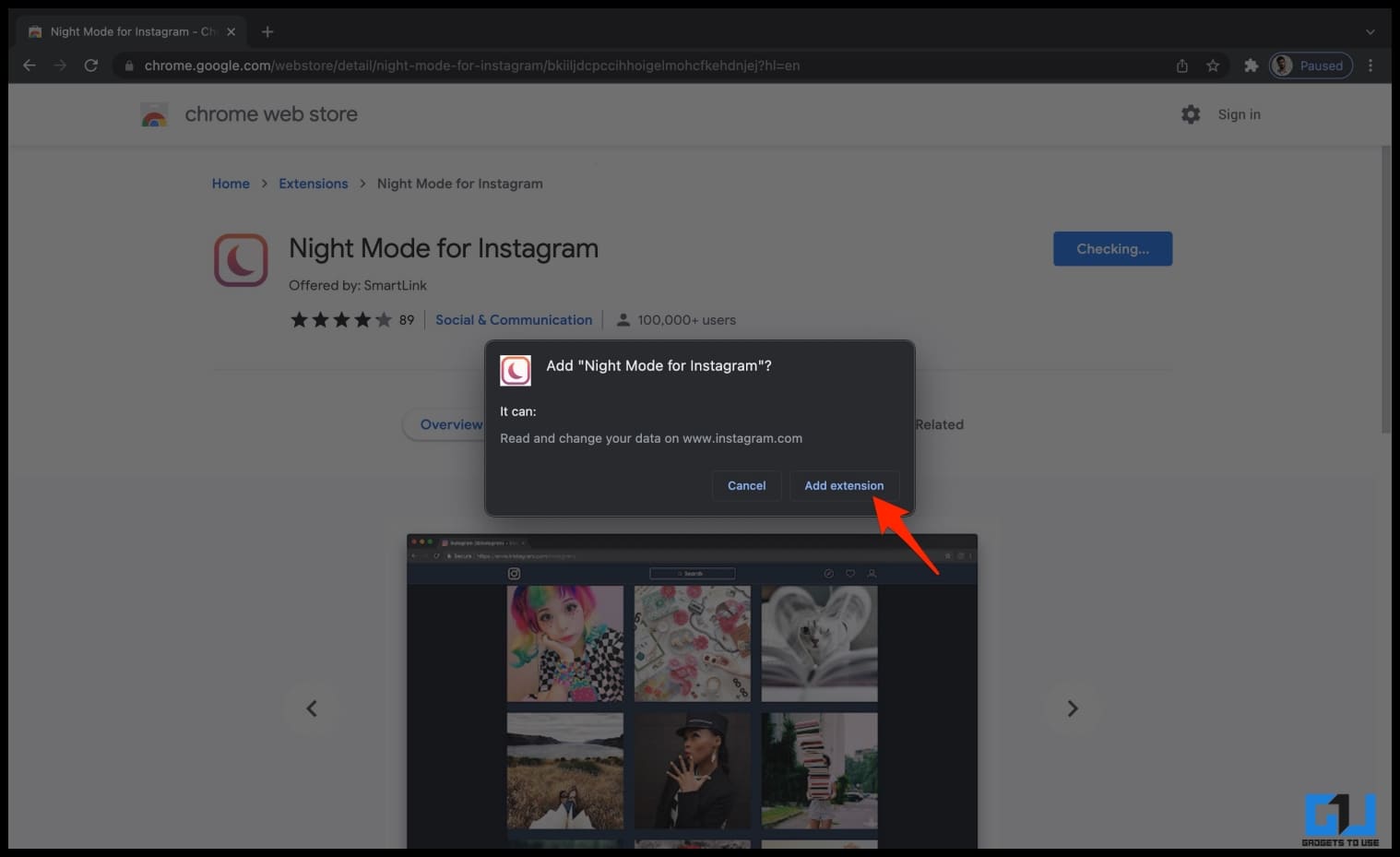
Task: Click the Night Mode for Instagram title
Action: (x=444, y=248)
